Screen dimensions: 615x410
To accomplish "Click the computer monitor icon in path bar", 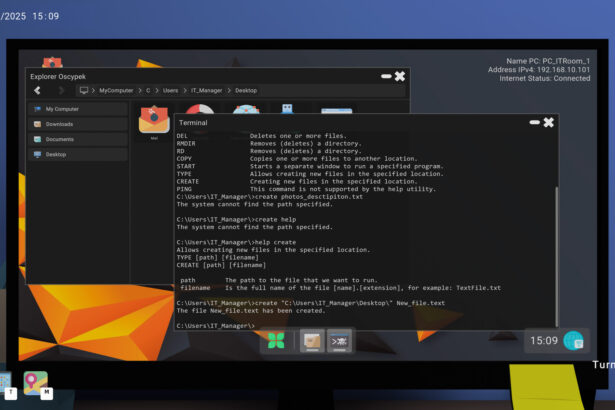I will point(84,90).
